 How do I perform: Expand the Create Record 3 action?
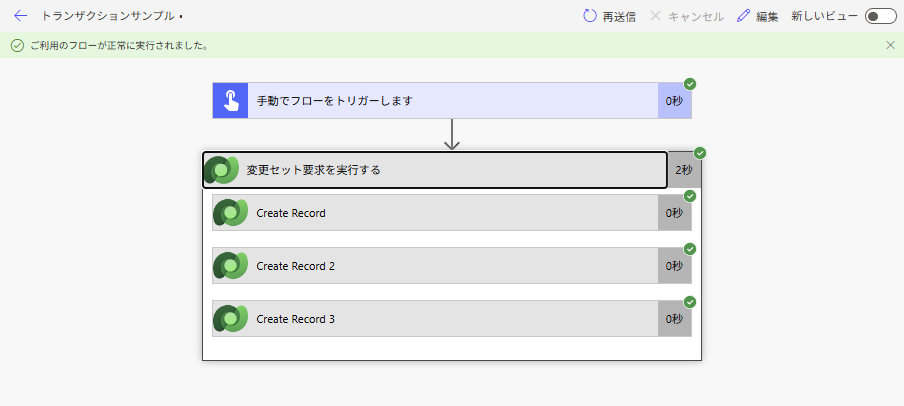(450, 319)
